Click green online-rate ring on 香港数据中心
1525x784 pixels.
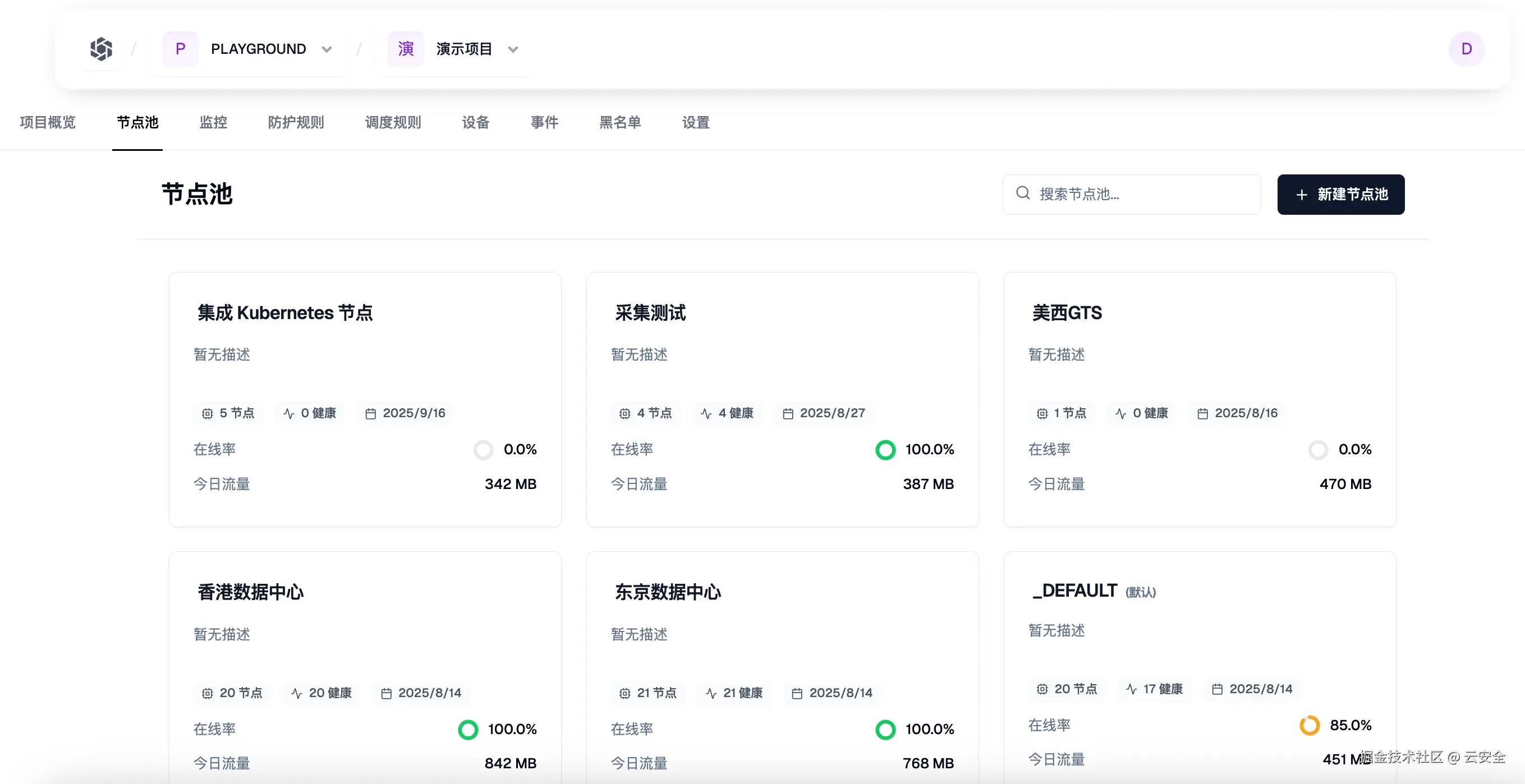click(468, 730)
